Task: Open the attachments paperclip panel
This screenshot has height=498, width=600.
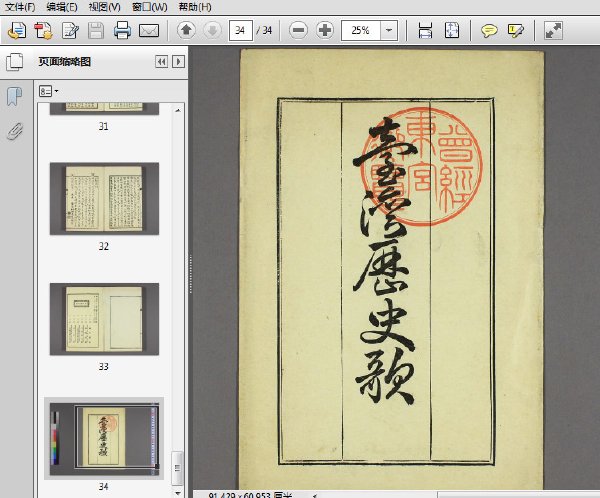Action: 15,131
